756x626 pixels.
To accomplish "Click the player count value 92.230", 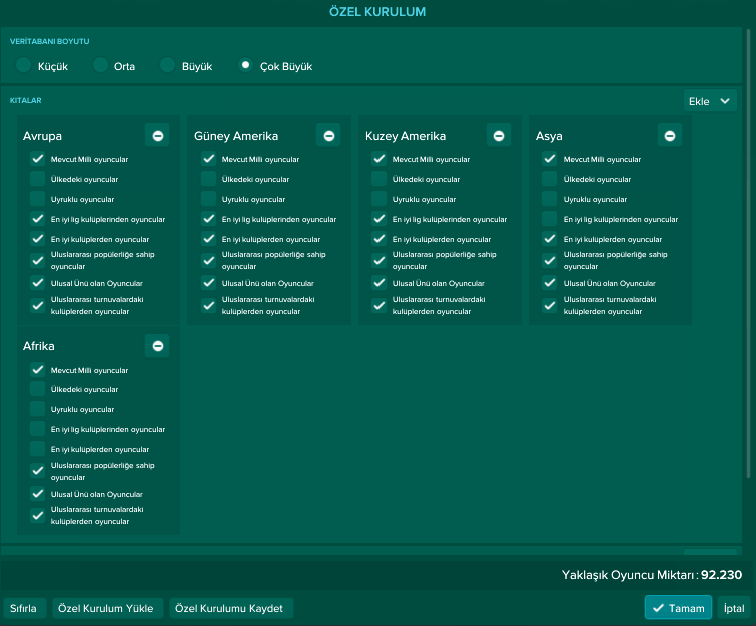I will coord(721,575).
